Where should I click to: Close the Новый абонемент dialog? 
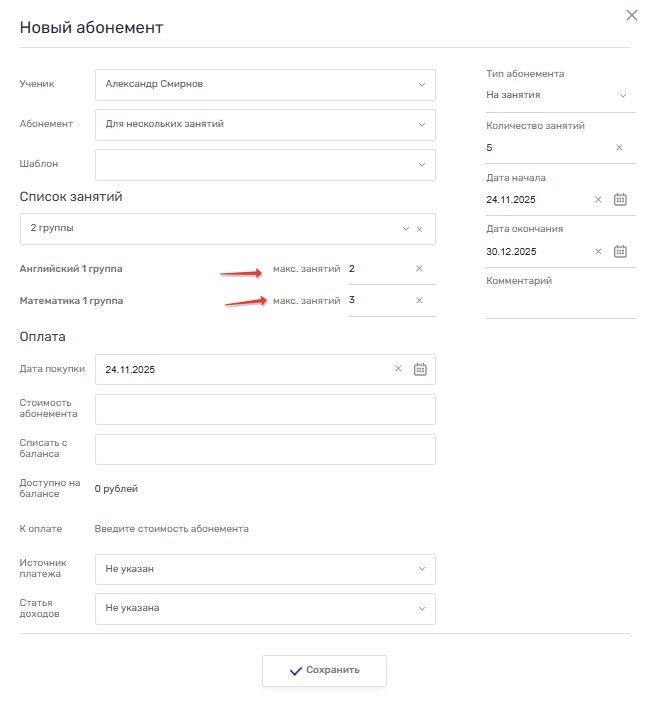[631, 15]
